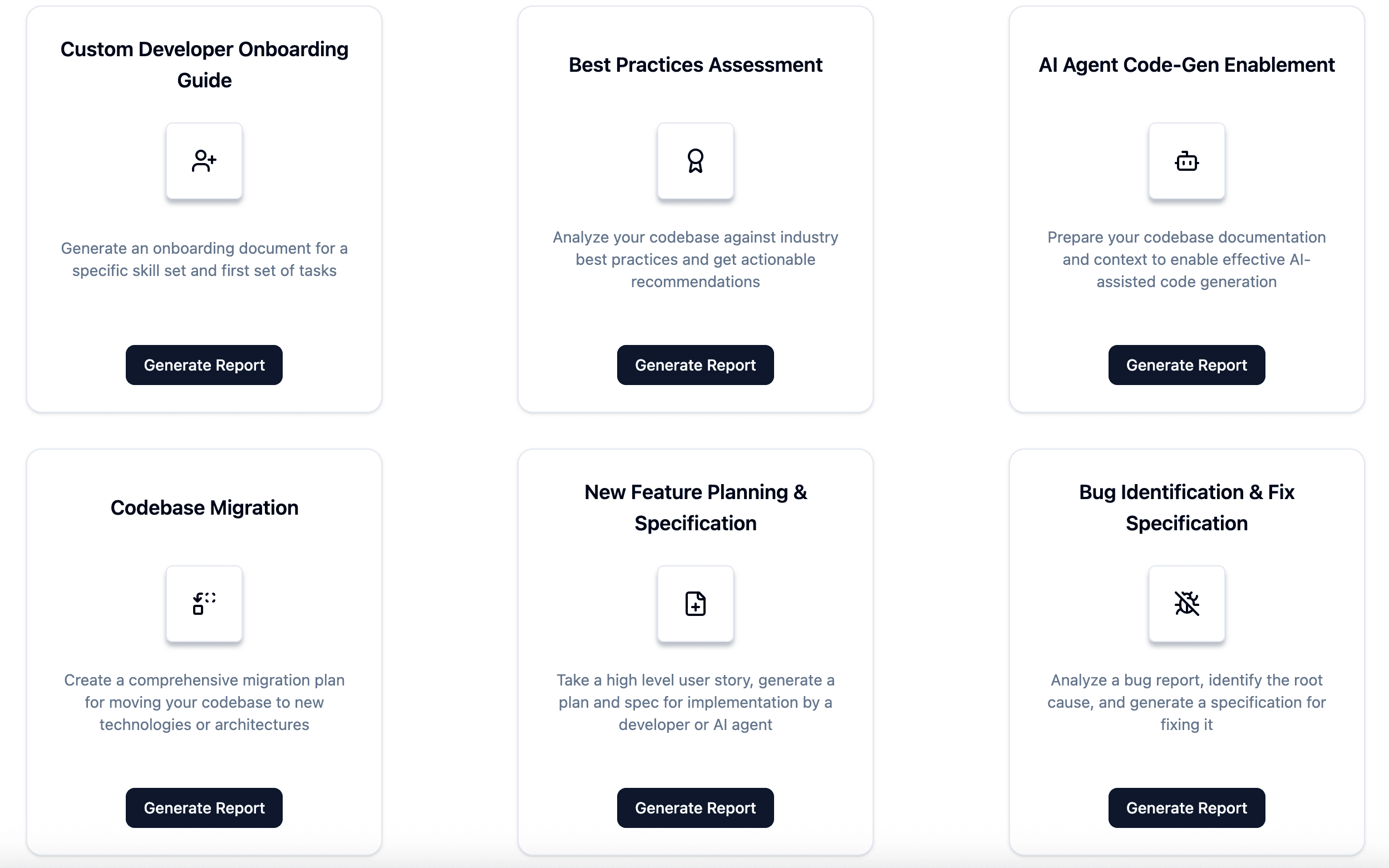Image resolution: width=1389 pixels, height=868 pixels.
Task: Click the AI Agent Code-Gen Enablement heading
Action: point(1186,65)
